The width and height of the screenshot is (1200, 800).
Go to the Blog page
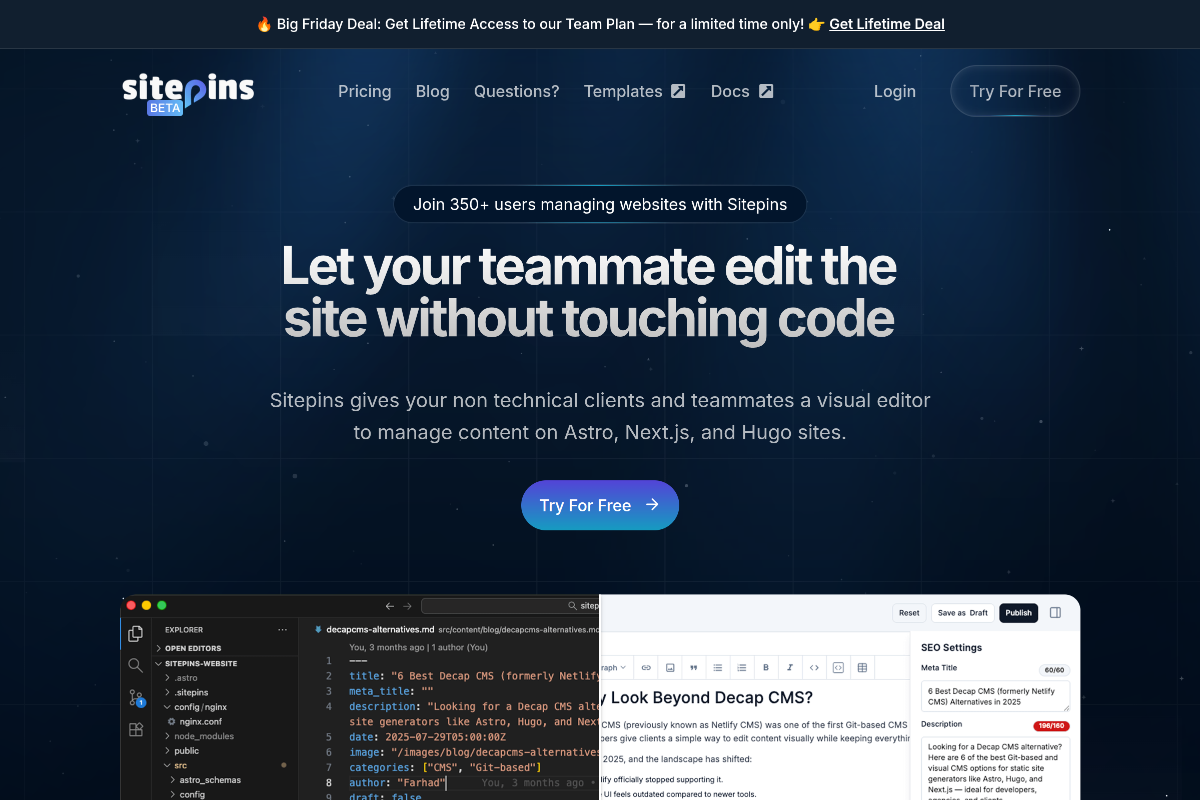click(432, 91)
